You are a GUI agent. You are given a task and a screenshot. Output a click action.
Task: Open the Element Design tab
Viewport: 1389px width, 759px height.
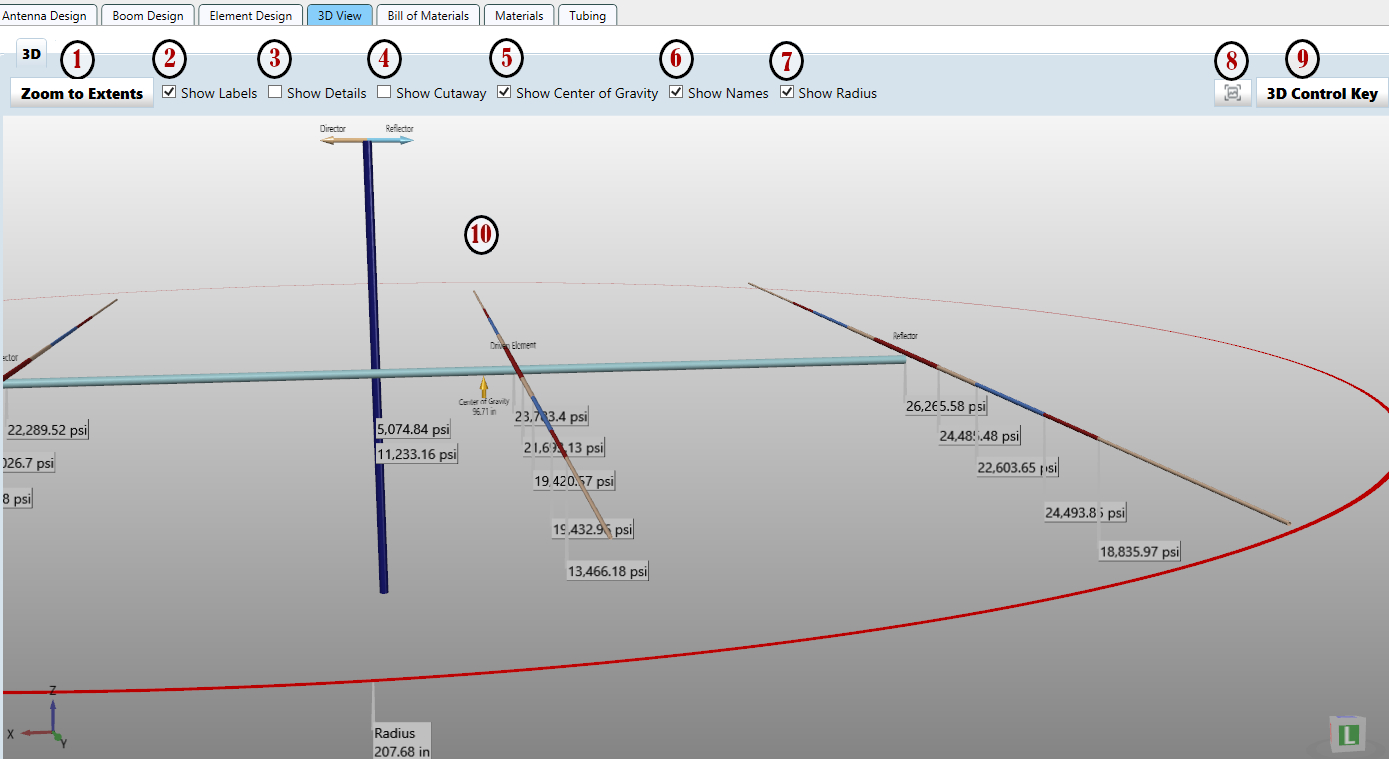tap(251, 16)
